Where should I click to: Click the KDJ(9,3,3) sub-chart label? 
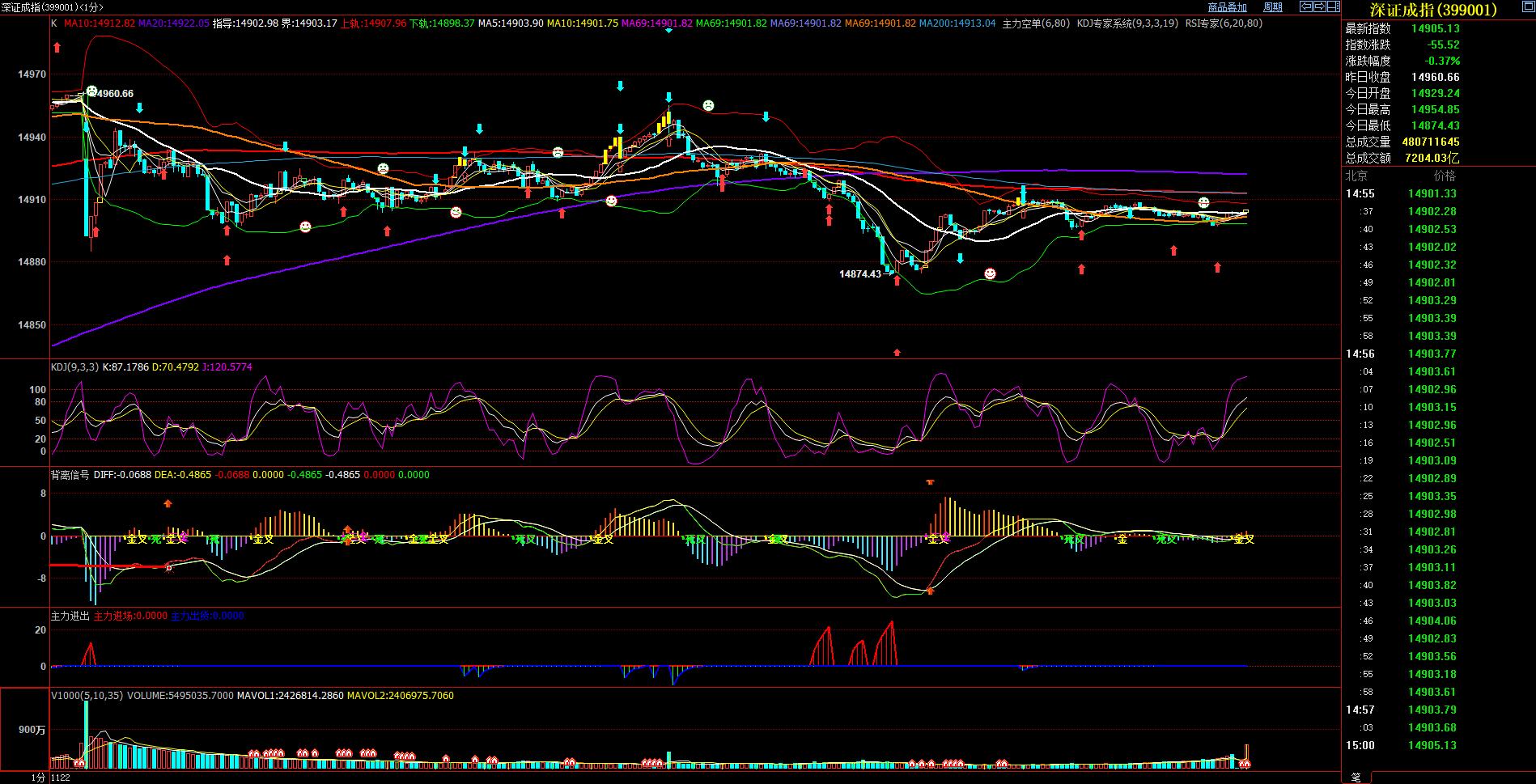(75, 367)
